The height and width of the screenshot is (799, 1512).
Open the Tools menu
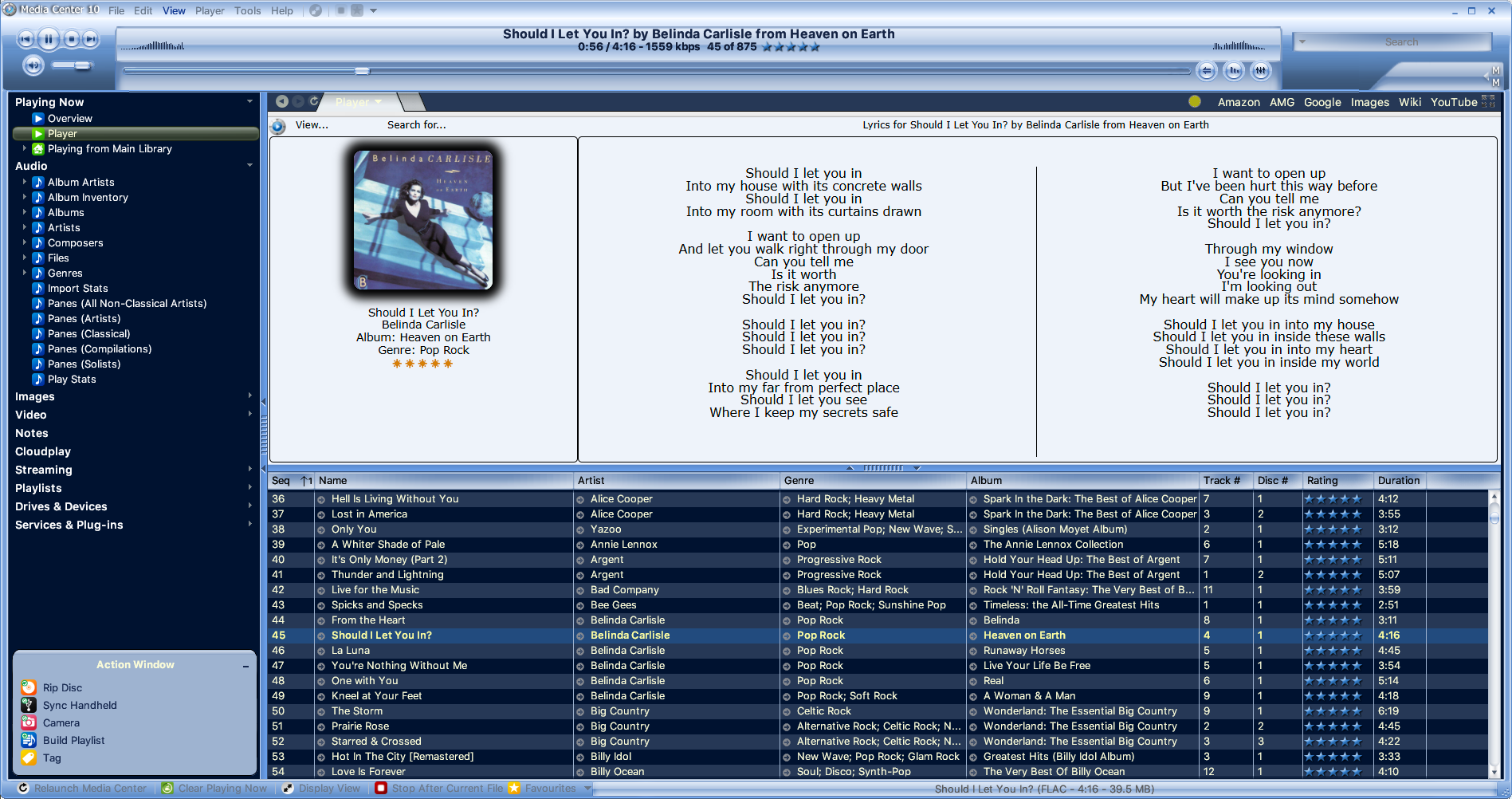[247, 10]
